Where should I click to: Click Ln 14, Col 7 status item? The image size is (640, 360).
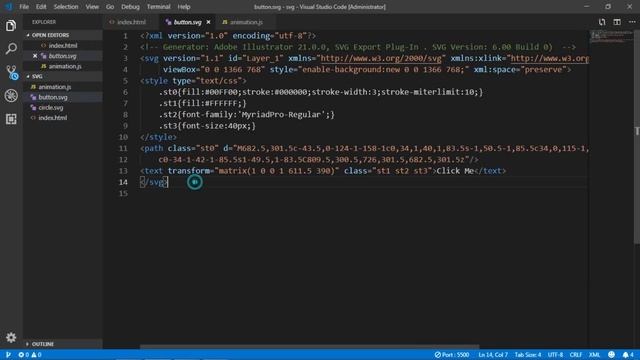493,355
